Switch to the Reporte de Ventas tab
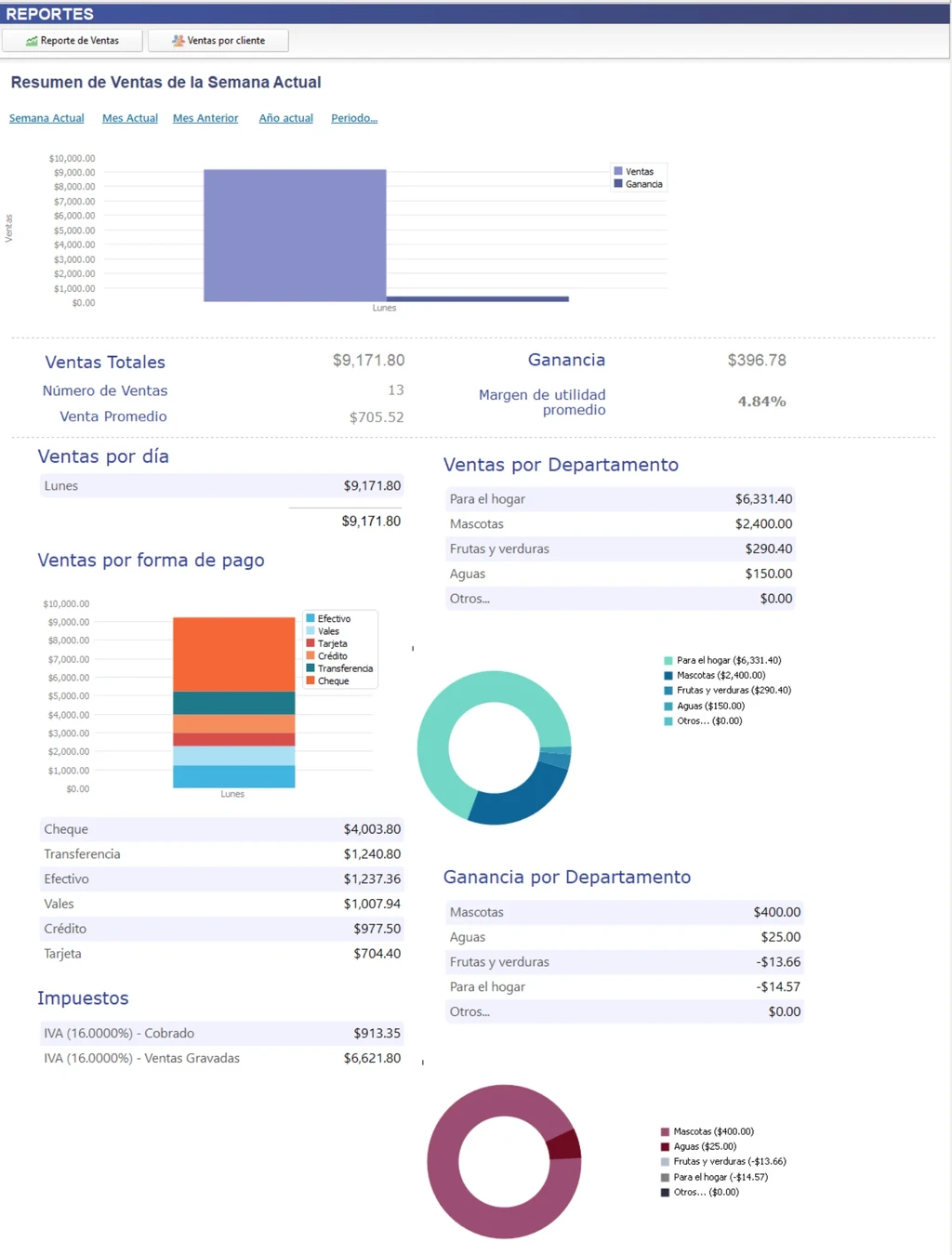Image resolution: width=952 pixels, height=1255 pixels. 72,40
